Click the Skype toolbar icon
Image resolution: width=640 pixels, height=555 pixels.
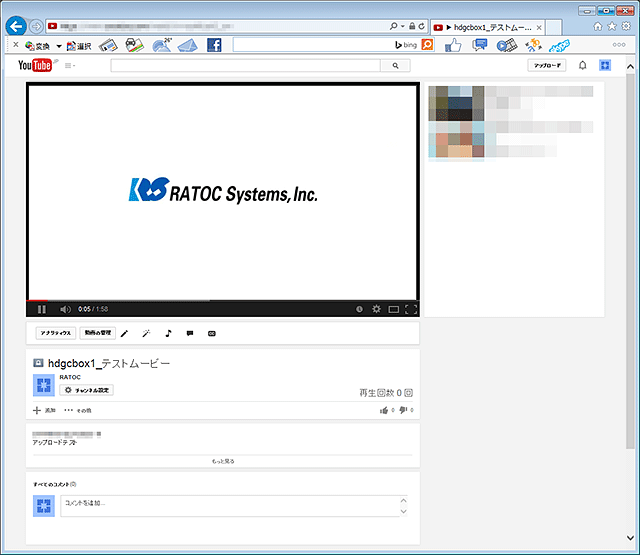[x=559, y=46]
